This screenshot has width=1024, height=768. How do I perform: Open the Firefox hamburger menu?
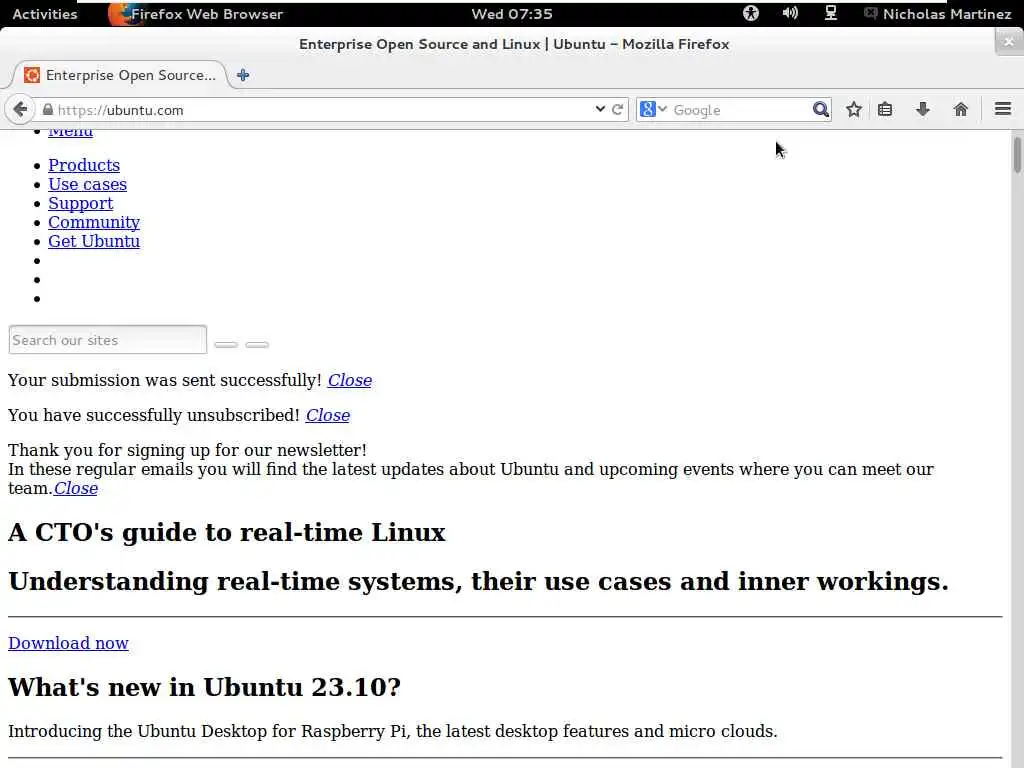[1002, 109]
